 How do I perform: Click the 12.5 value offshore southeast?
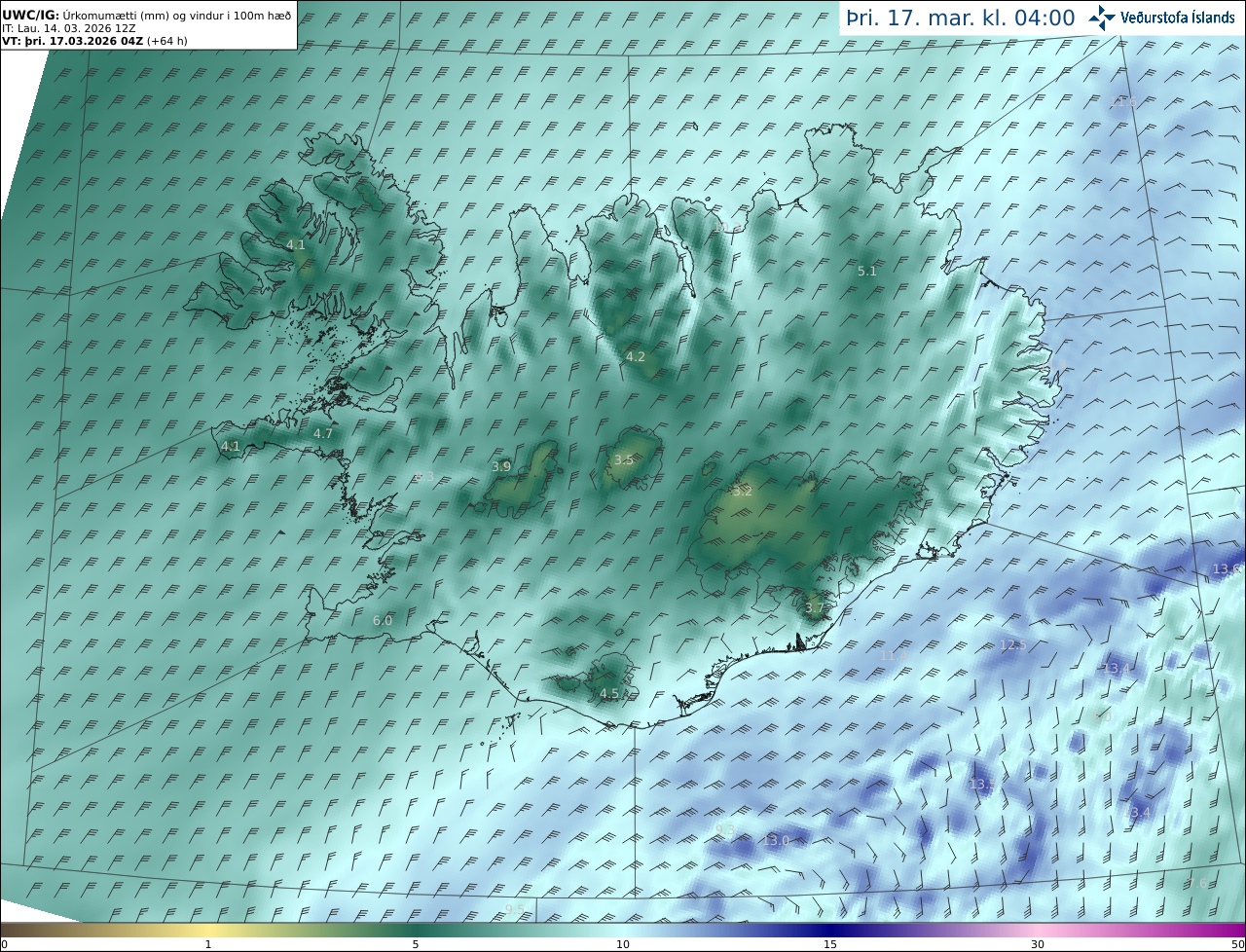[1013, 645]
